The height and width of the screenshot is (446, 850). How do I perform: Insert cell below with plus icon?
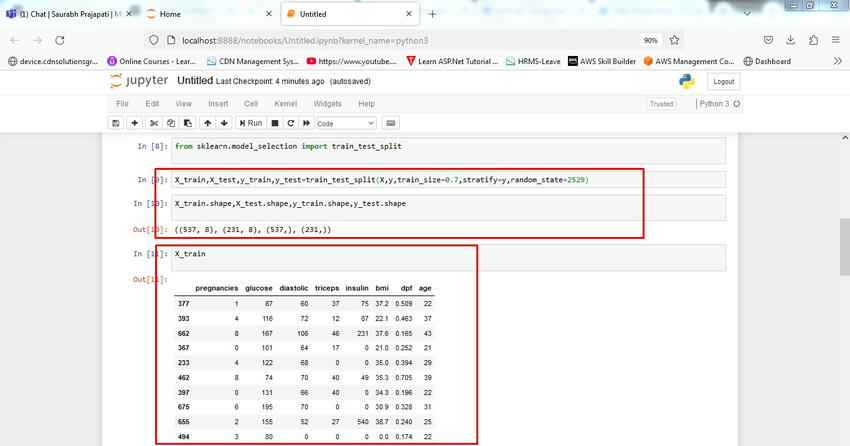click(x=134, y=123)
